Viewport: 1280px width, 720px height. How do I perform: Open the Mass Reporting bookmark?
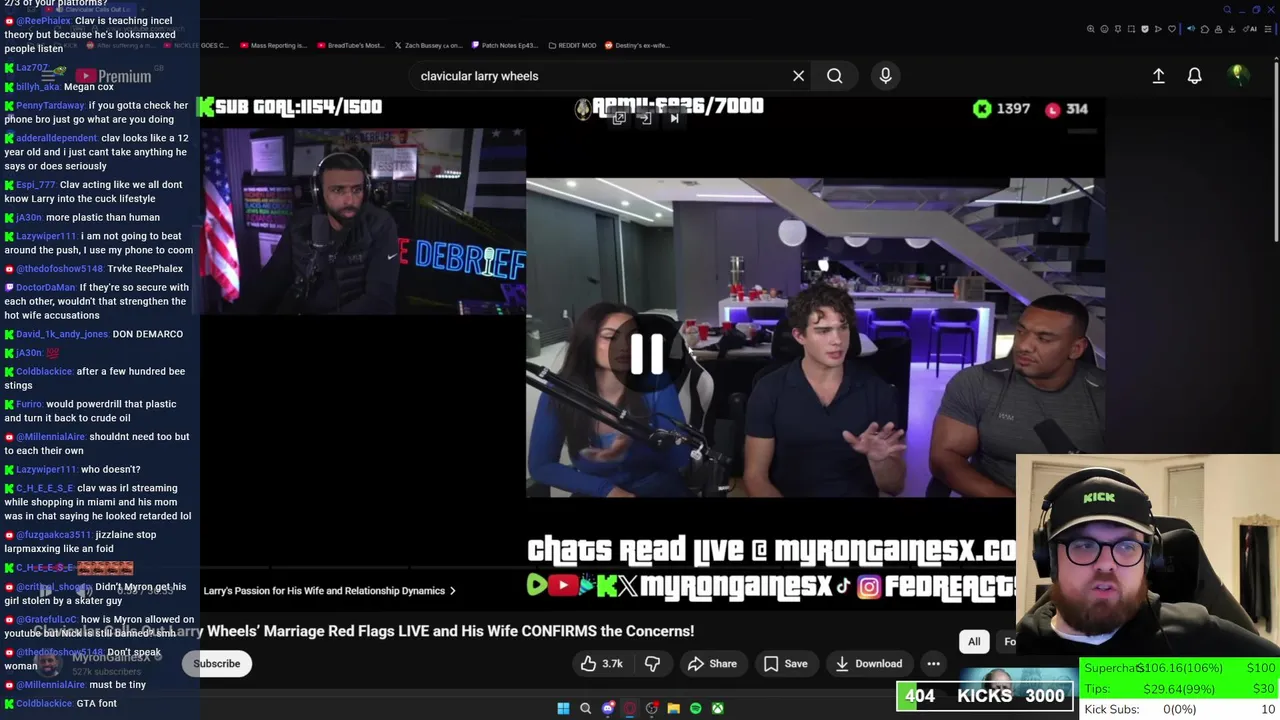point(273,45)
